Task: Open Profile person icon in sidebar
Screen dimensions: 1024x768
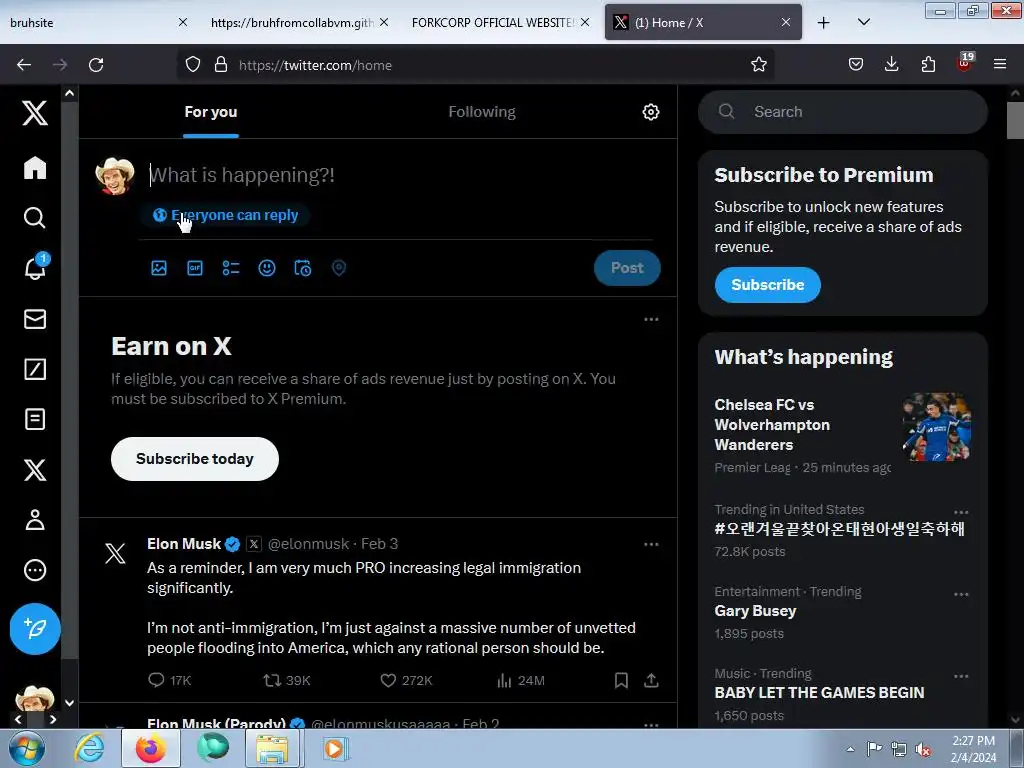Action: 35,520
